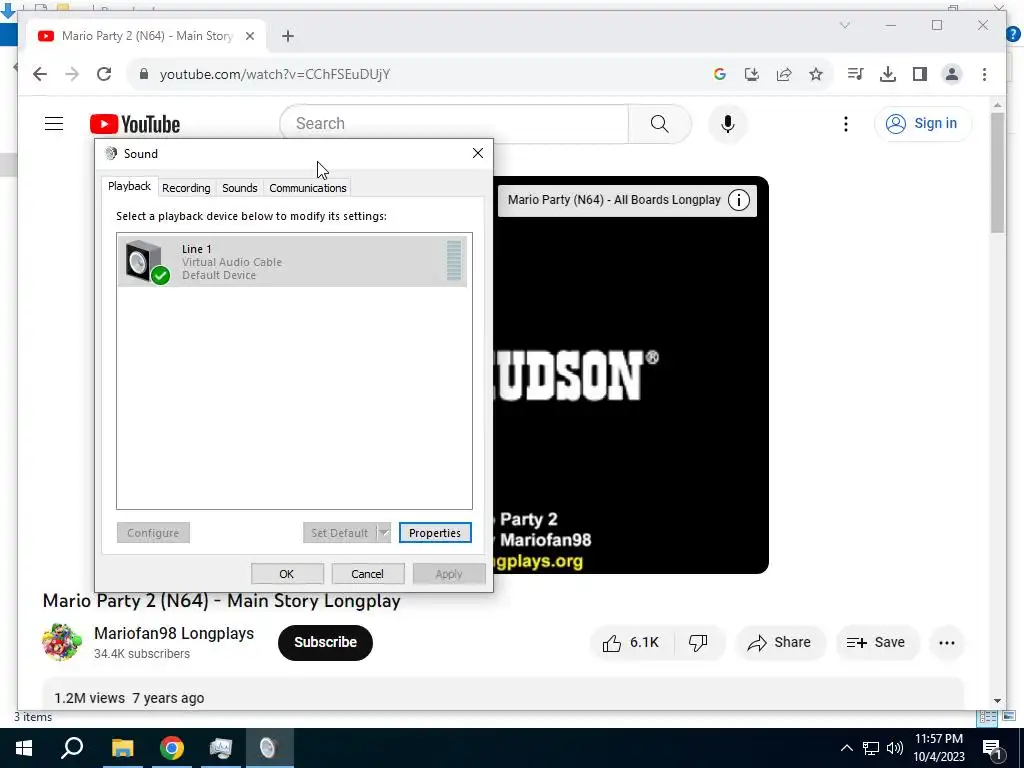The width and height of the screenshot is (1024, 768).
Task: Open Chrome profile avatar
Action: (952, 74)
